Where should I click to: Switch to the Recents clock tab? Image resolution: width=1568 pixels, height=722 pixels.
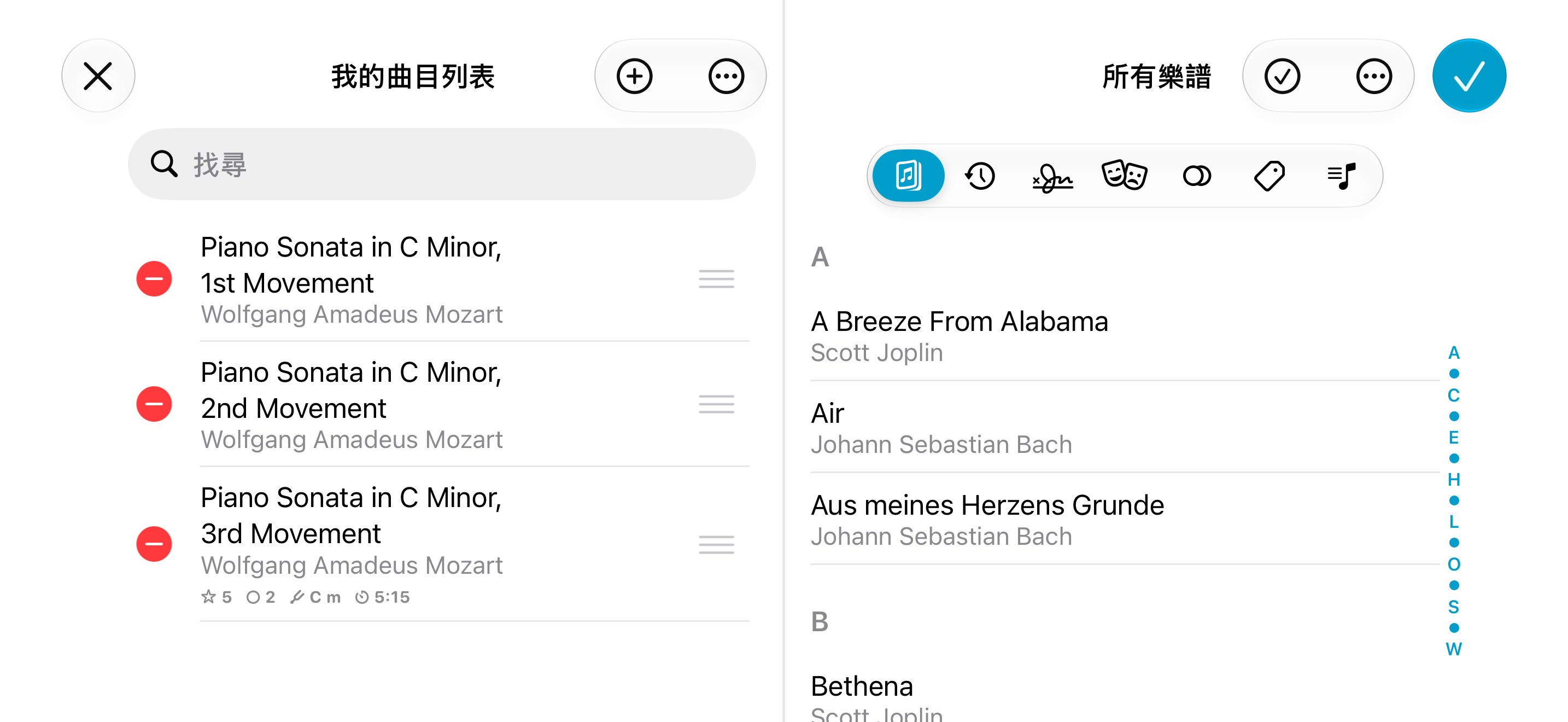pyautogui.click(x=980, y=176)
